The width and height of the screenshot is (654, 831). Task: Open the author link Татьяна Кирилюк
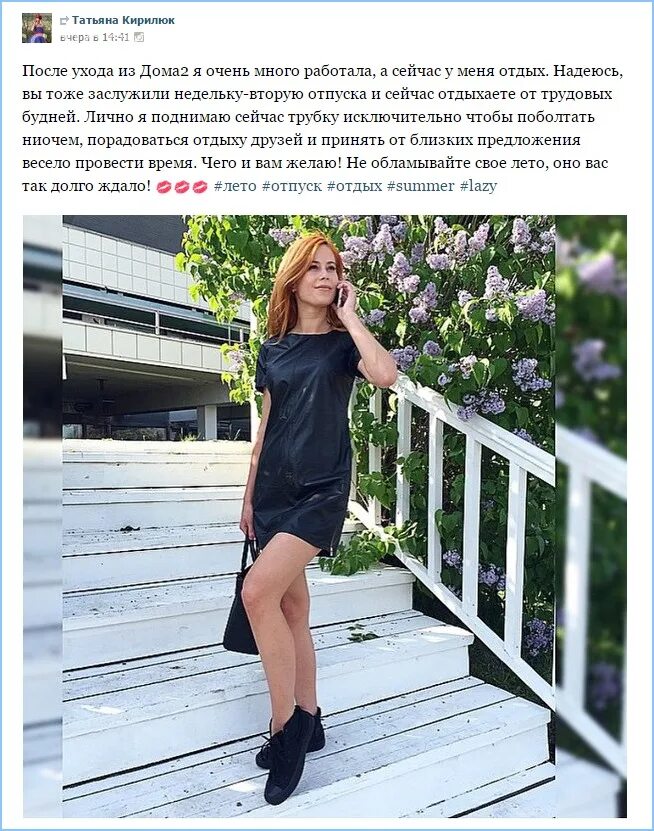click(x=123, y=20)
